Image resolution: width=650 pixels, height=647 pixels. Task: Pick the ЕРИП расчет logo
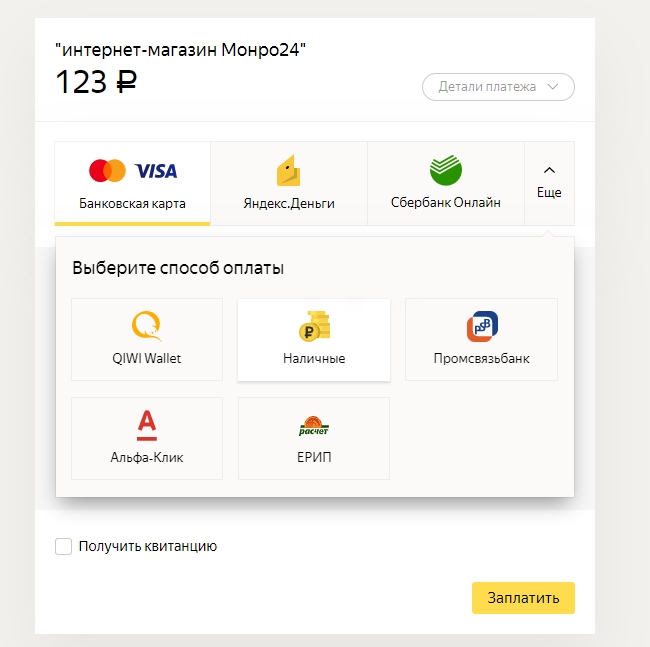pyautogui.click(x=314, y=426)
